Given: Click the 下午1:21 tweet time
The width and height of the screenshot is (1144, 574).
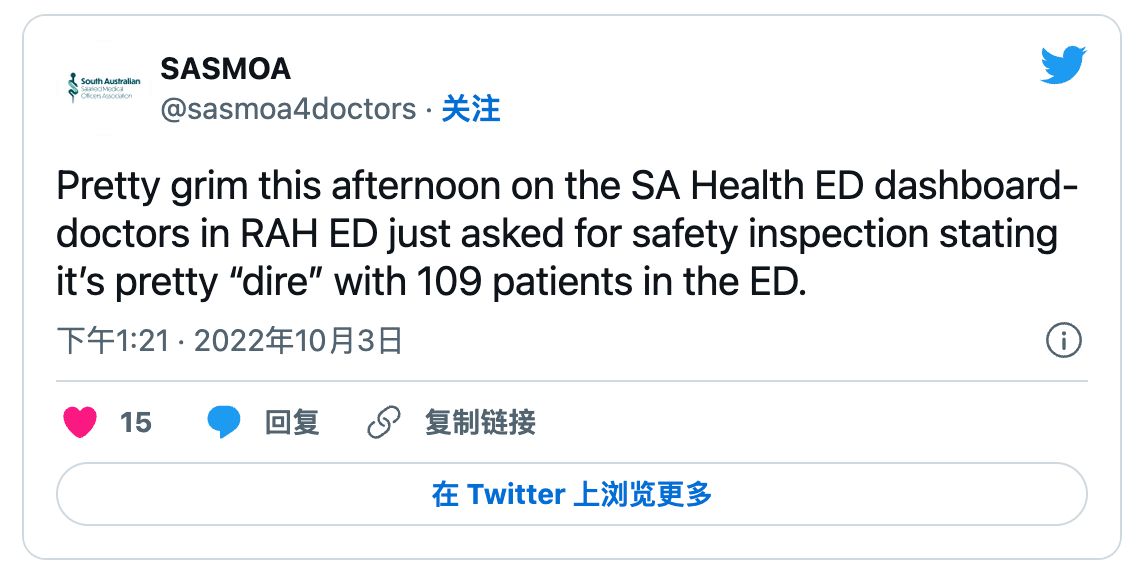Looking at the screenshot, I should [110, 342].
